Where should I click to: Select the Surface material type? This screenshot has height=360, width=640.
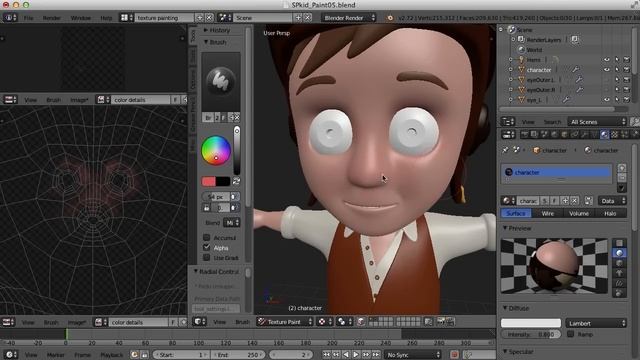[516, 213]
